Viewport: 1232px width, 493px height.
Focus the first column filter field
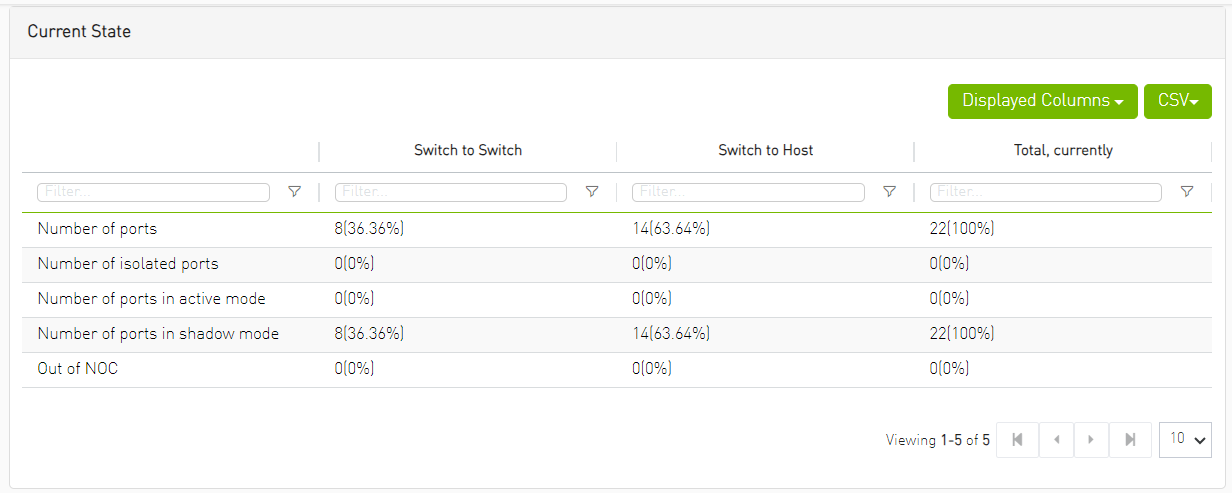pos(153,192)
